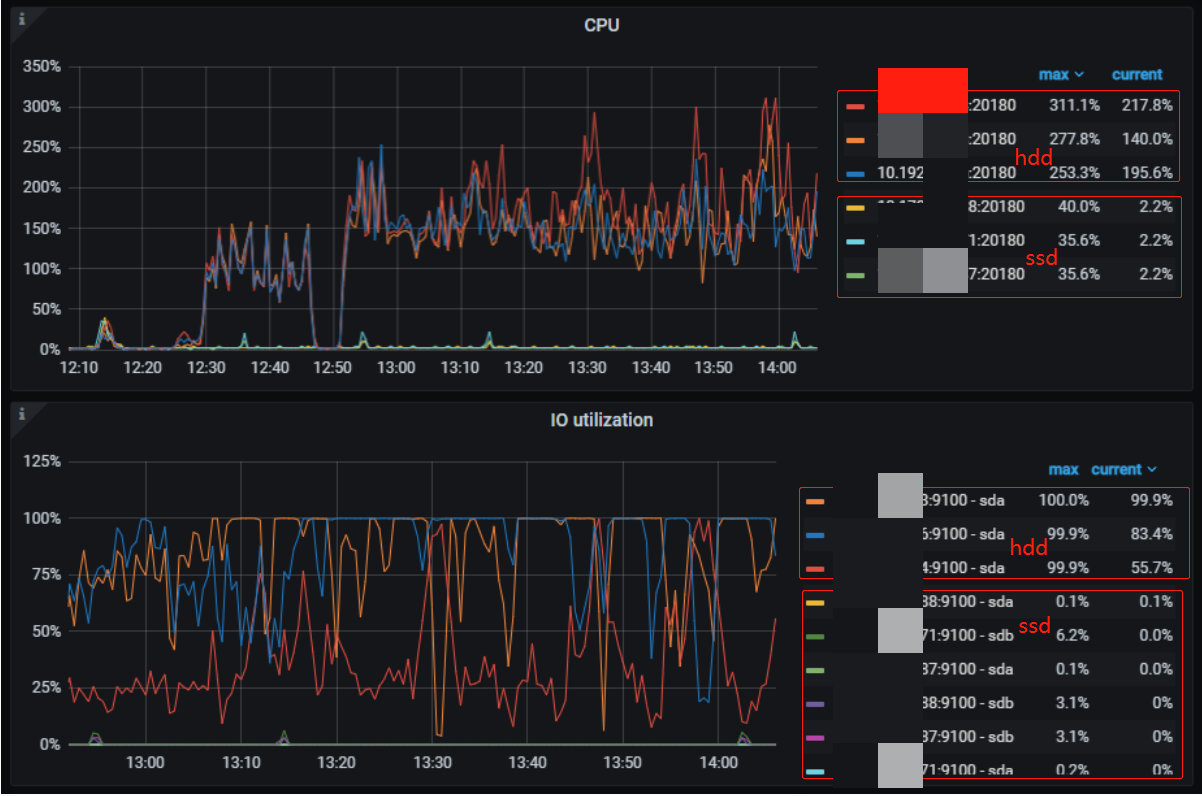Click red swatch of 55.7% sda IO series
Viewport: 1202px width, 796px height.
[x=815, y=568]
